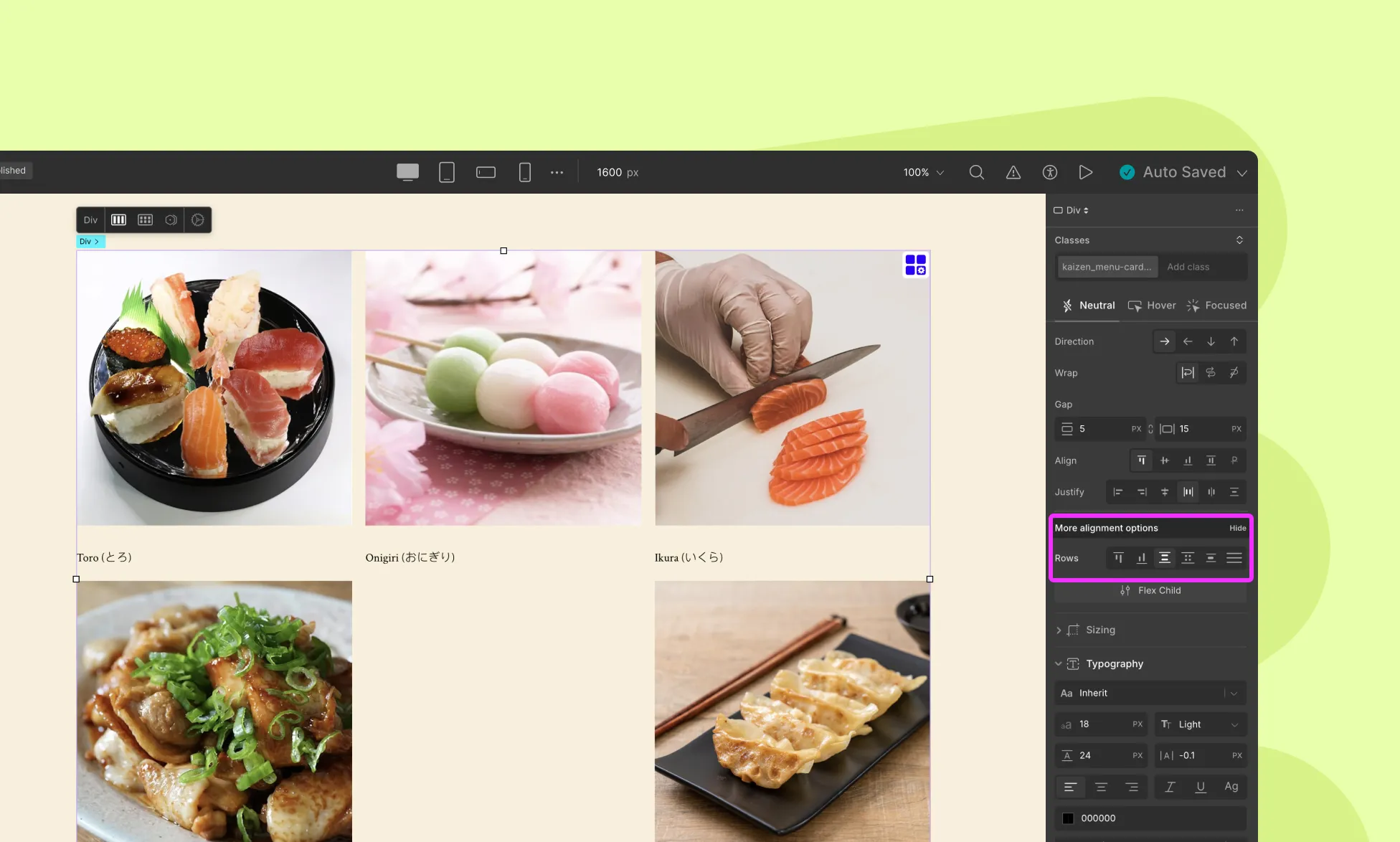This screenshot has width=1400, height=842.
Task: Open the Auto Saved dropdown arrow
Action: pos(1242,173)
